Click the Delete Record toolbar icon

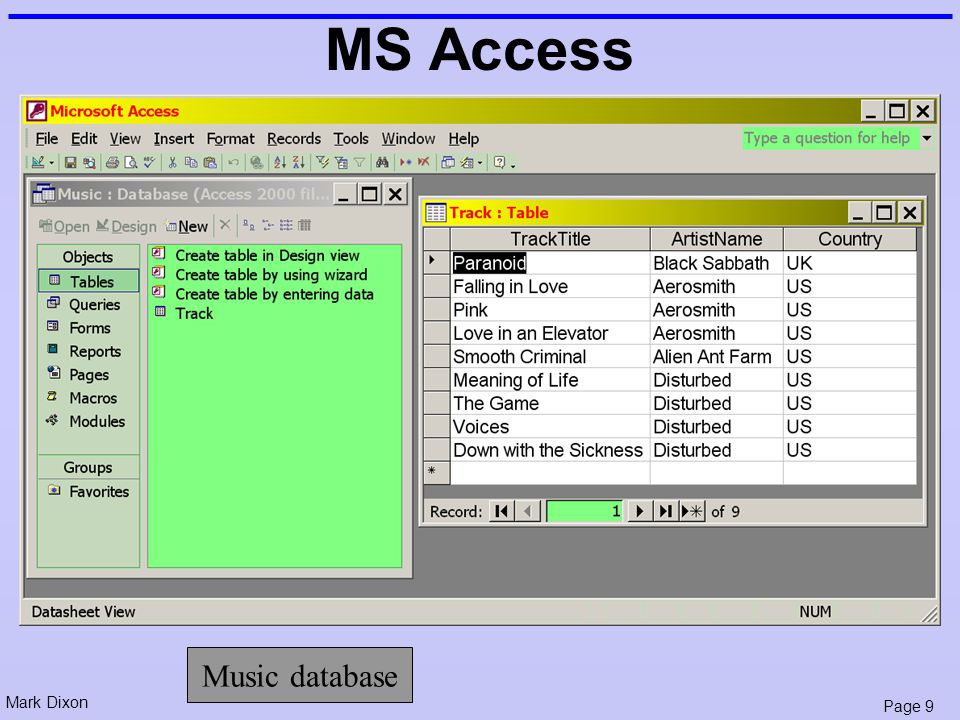coord(424,162)
